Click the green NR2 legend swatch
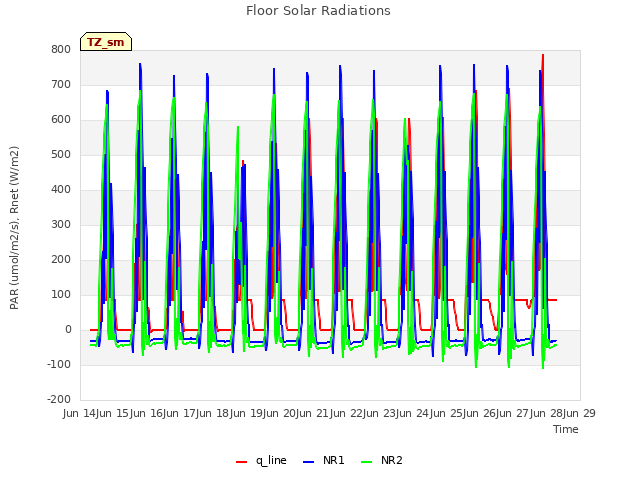This screenshot has height=480, width=640. [x=367, y=462]
